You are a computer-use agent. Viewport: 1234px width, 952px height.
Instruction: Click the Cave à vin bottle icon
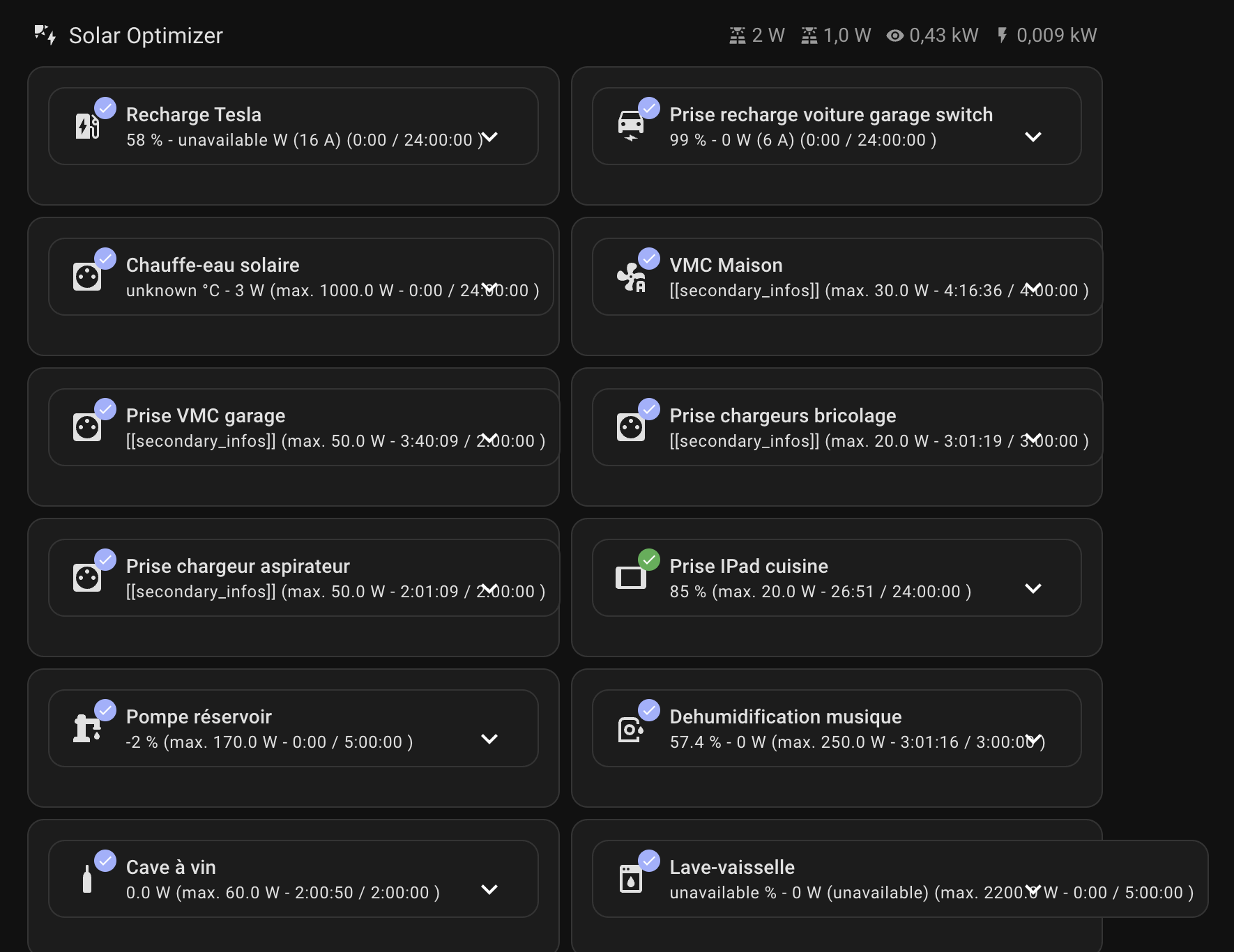tap(87, 879)
